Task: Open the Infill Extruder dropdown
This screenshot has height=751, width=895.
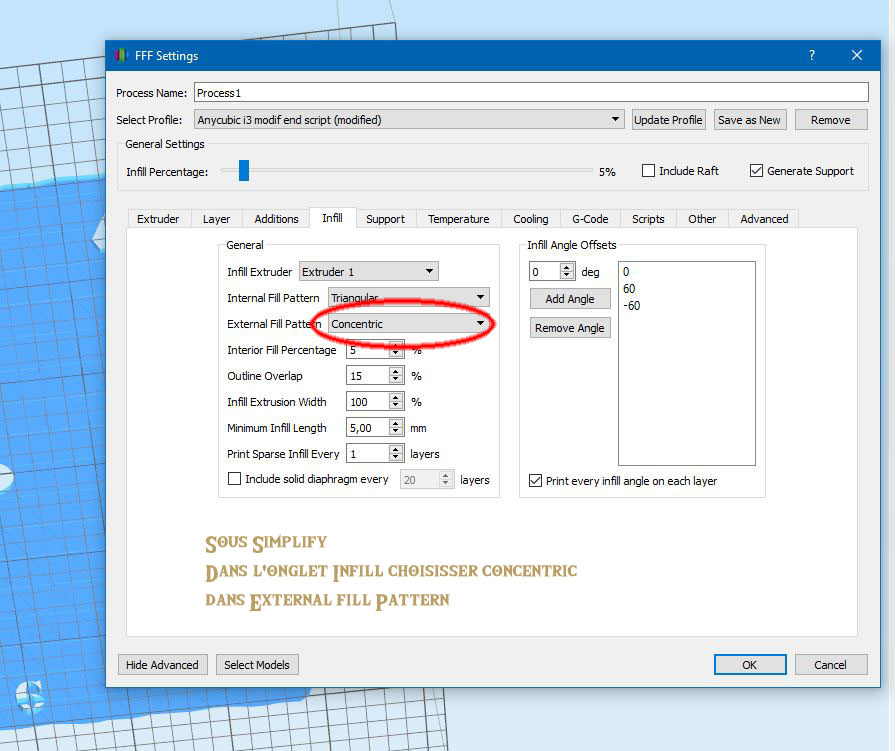Action: [369, 272]
